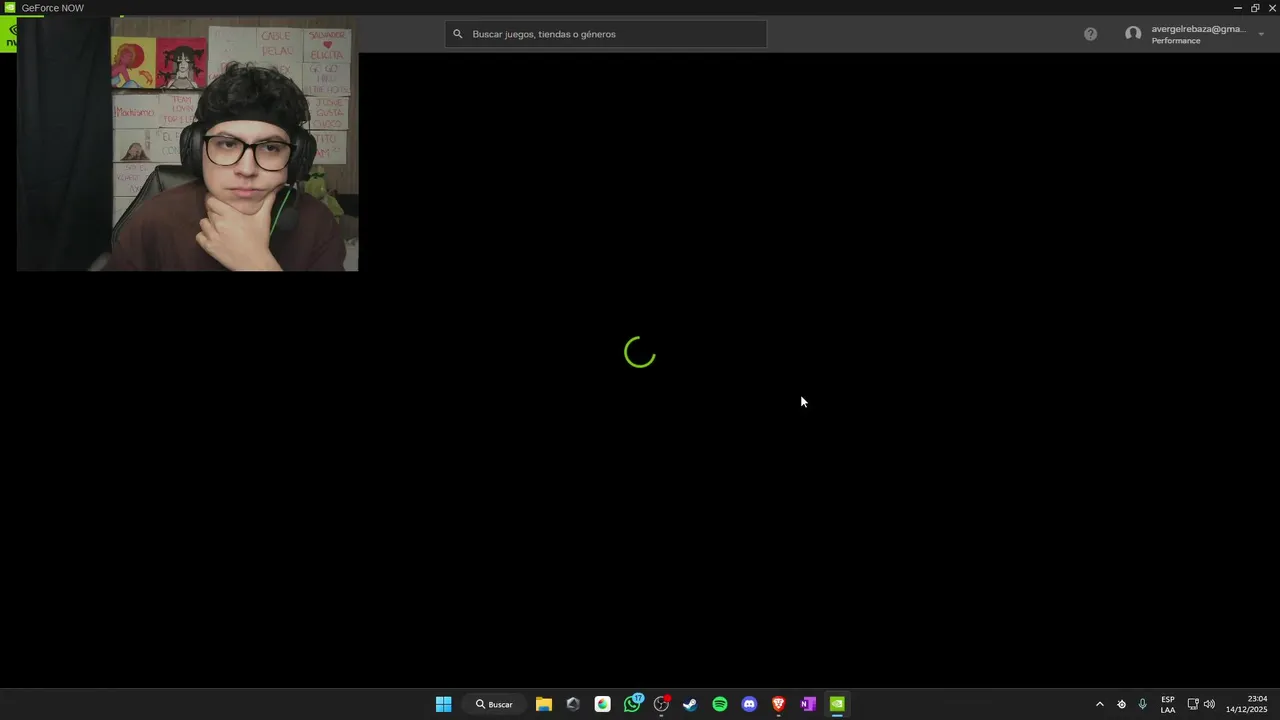1280x720 pixels.
Task: Open WhatsApp from the taskbar
Action: 632,704
